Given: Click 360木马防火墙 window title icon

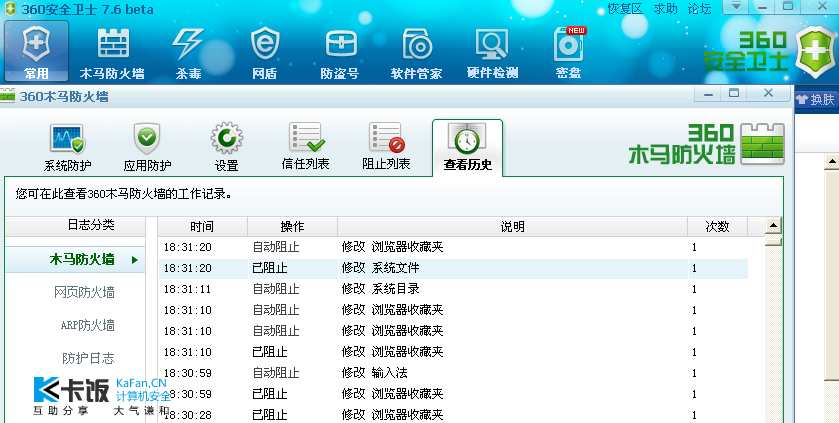Looking at the screenshot, I should [x=7, y=97].
